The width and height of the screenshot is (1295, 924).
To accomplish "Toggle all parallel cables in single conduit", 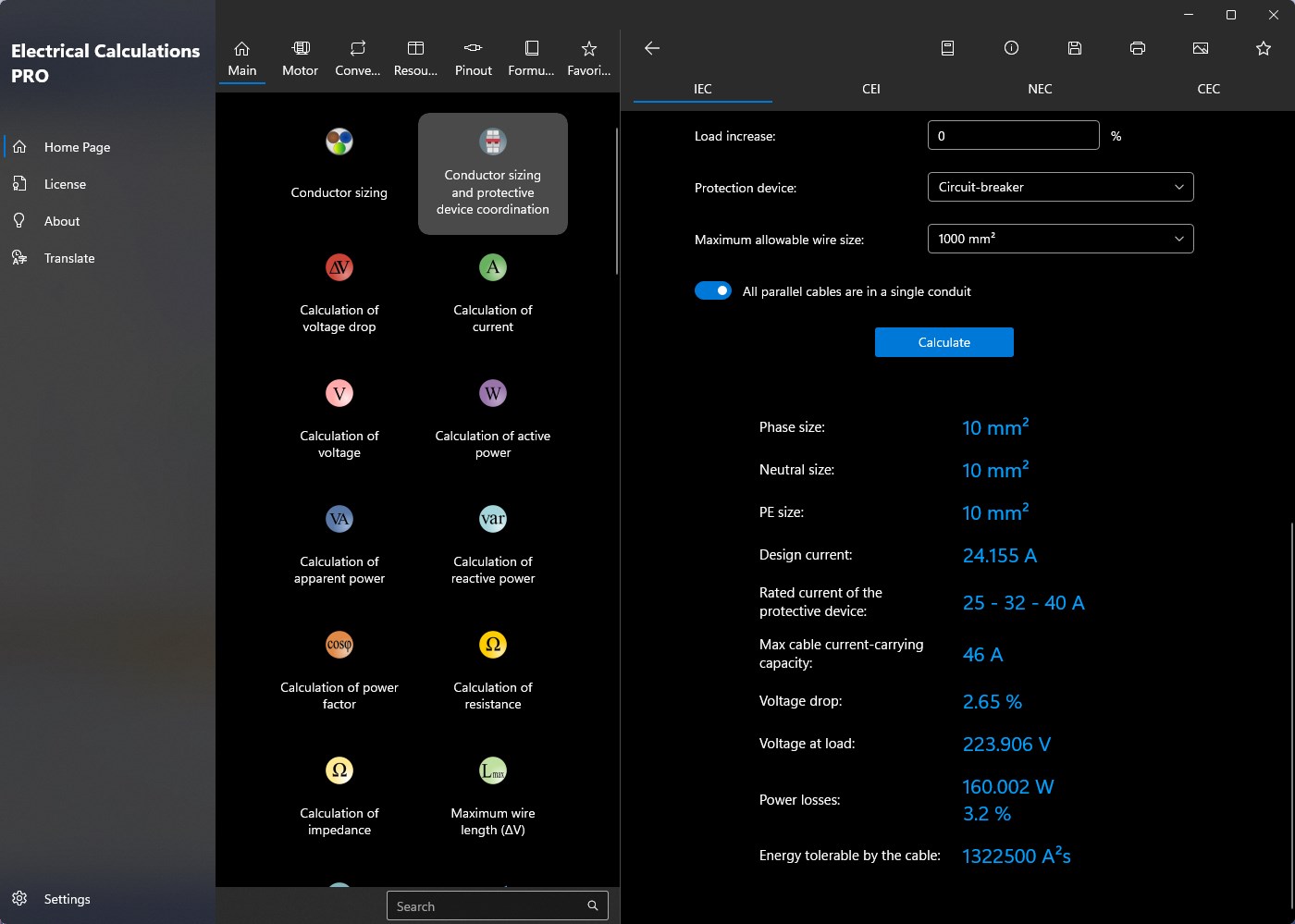I will click(713, 291).
